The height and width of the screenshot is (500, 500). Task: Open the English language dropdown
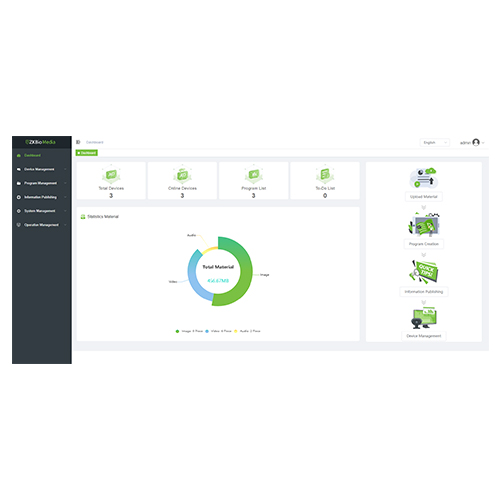[x=435, y=142]
